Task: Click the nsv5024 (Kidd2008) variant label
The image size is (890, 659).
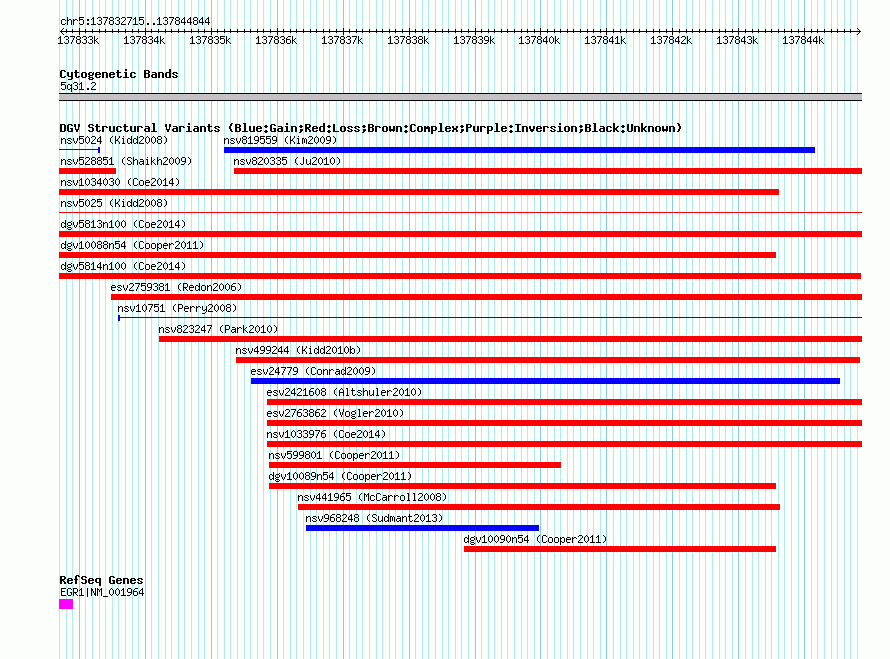Action: [114, 140]
